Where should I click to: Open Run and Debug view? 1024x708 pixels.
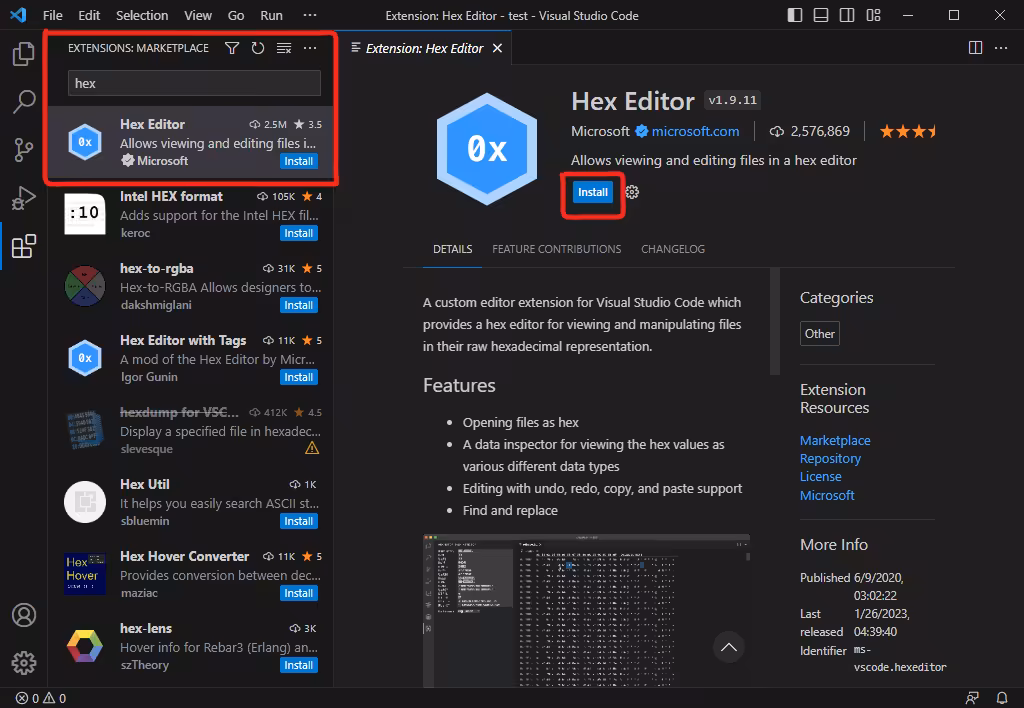[x=24, y=198]
